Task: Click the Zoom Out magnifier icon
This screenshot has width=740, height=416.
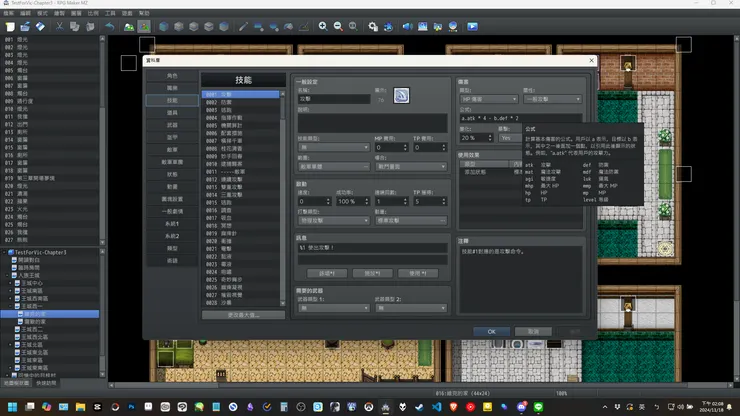Action: tap(338, 26)
